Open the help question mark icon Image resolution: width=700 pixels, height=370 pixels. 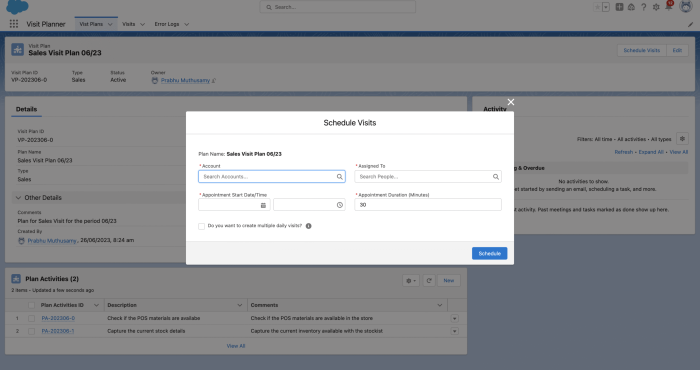coord(643,7)
